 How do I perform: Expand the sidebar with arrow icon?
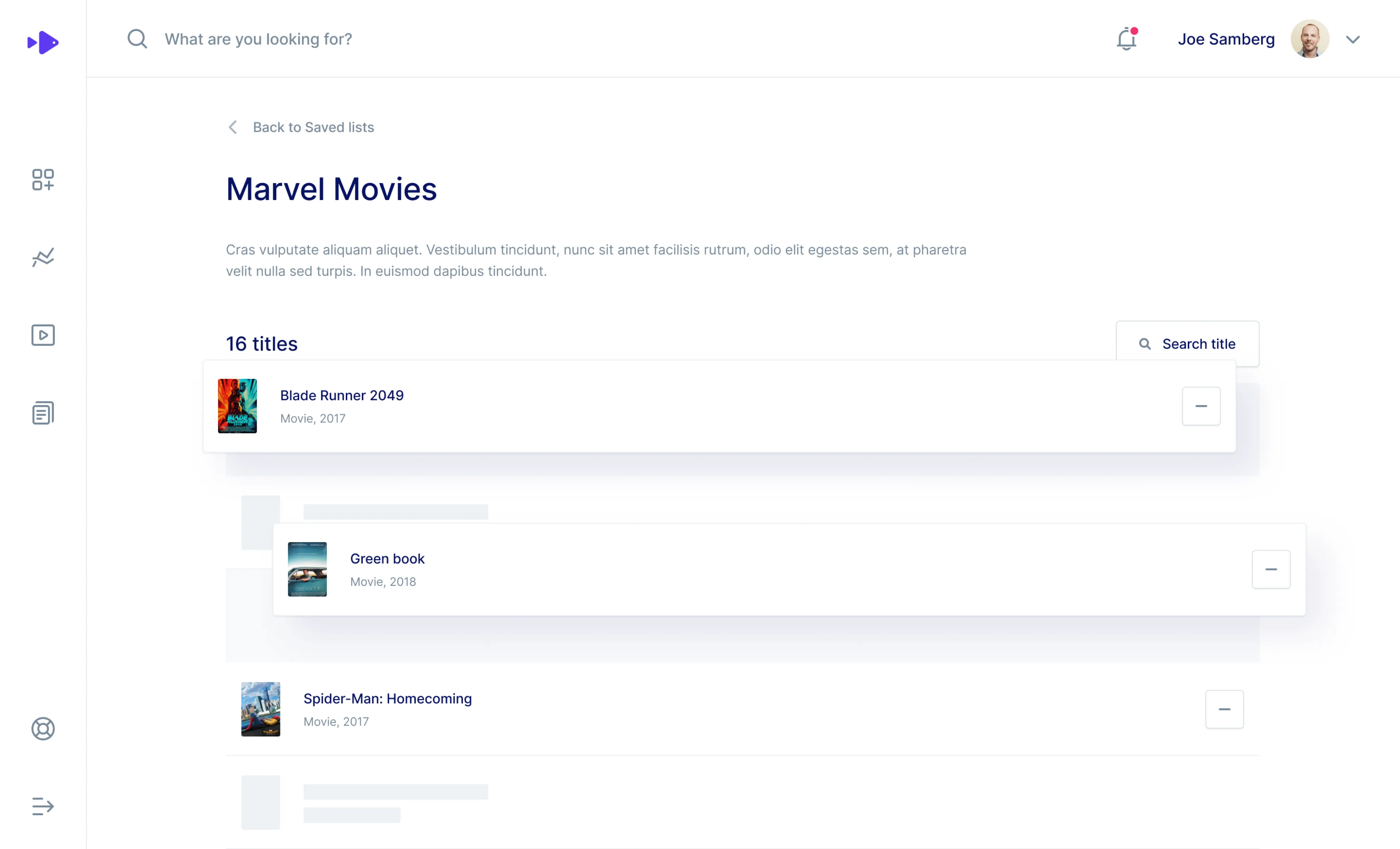coord(42,806)
